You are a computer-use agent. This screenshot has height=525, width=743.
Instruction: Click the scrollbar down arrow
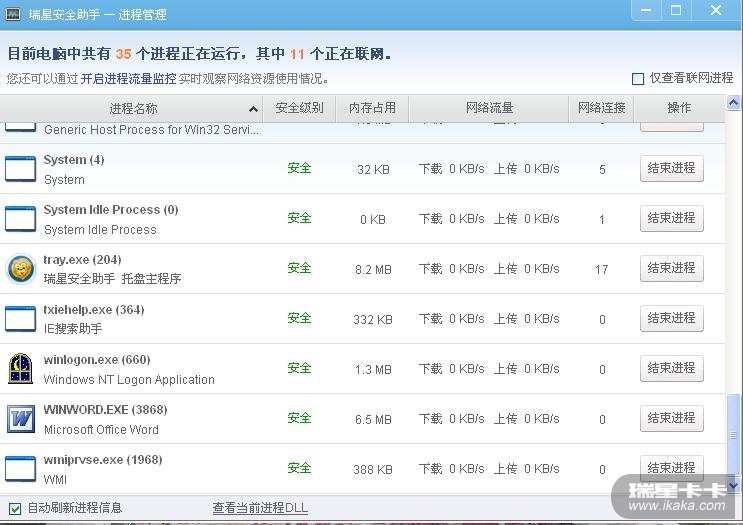735,486
